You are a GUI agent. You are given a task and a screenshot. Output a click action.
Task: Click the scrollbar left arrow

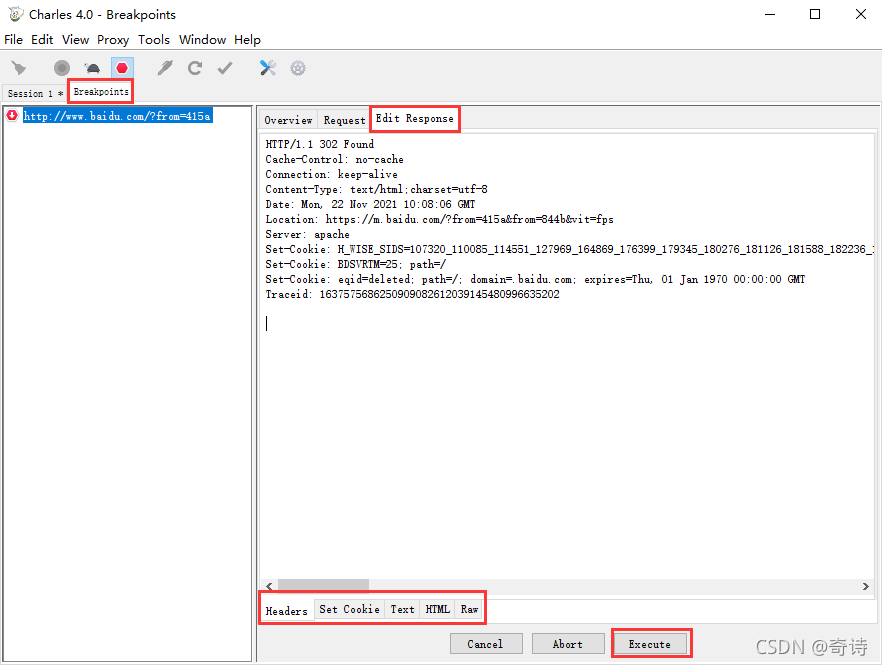click(269, 586)
